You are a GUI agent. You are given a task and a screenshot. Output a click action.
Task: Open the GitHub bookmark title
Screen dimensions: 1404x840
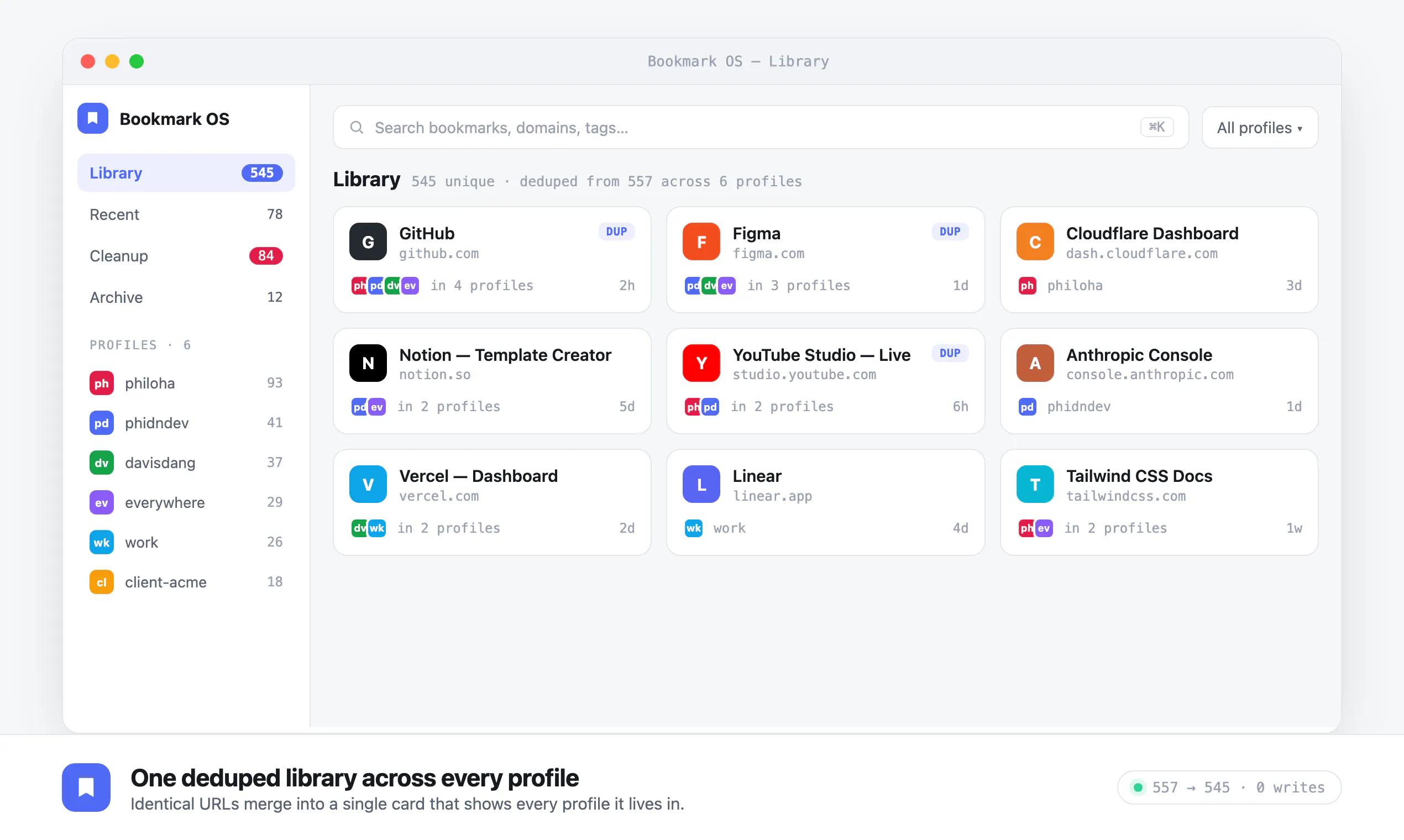tap(427, 233)
